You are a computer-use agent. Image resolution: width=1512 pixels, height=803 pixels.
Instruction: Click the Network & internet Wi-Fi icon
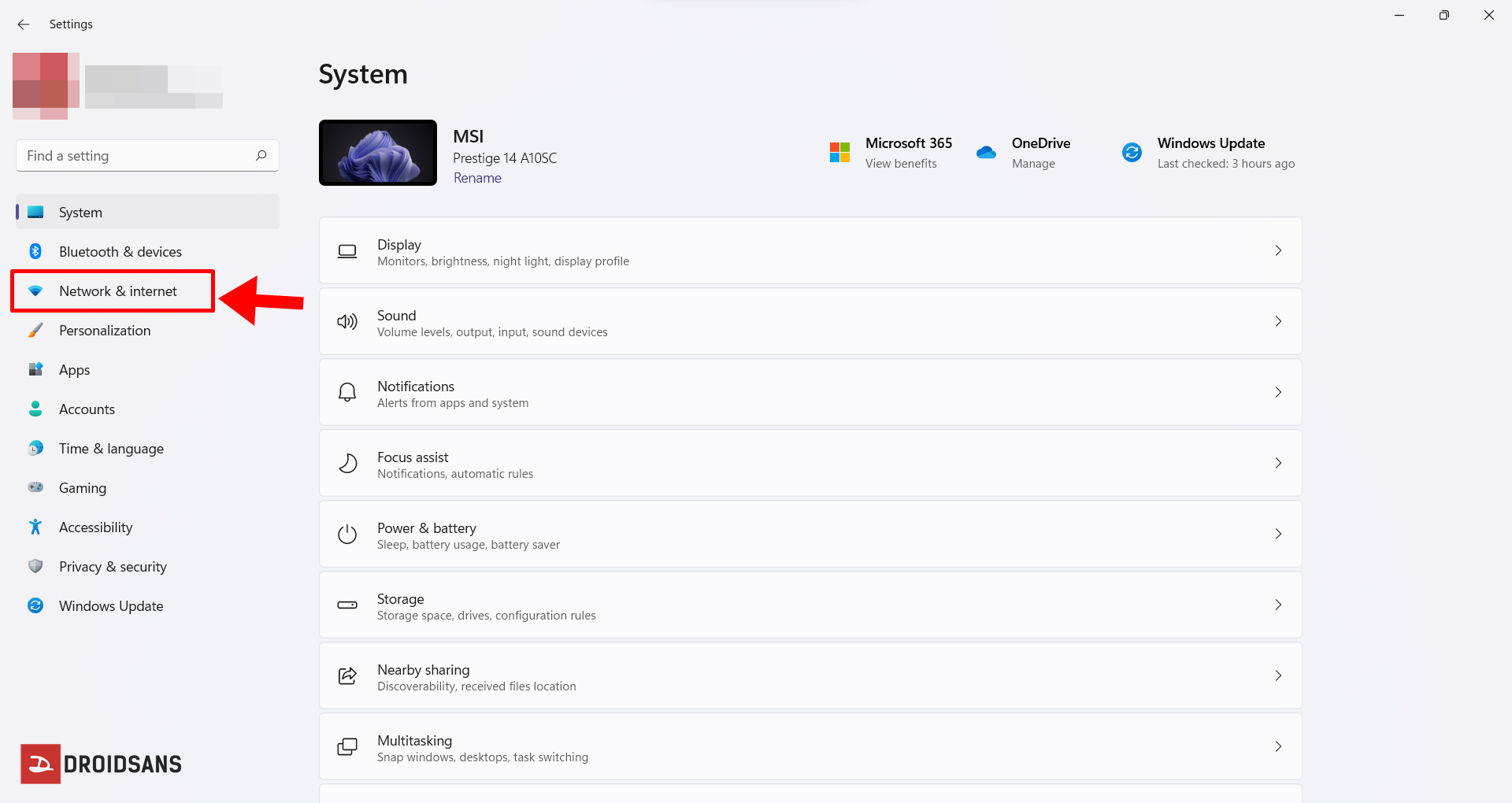pos(35,290)
